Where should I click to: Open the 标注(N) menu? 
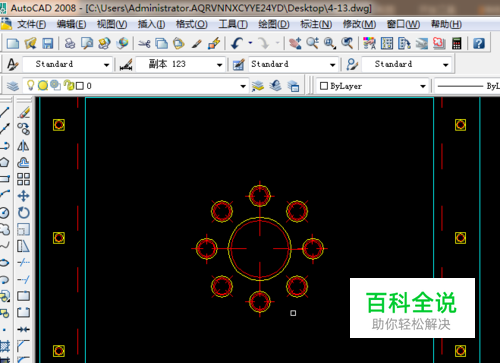pyautogui.click(x=316, y=24)
